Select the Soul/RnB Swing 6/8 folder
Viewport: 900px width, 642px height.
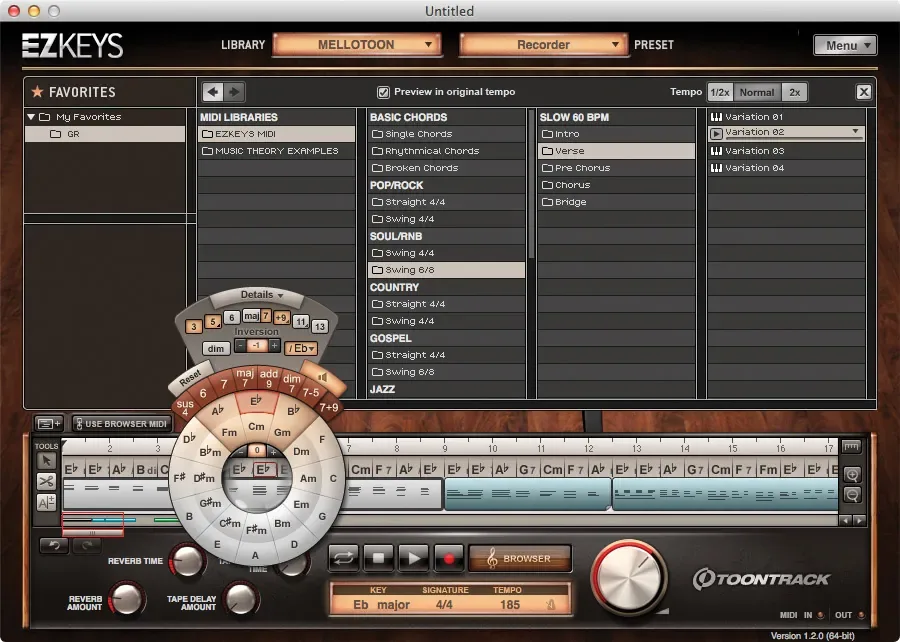click(446, 270)
